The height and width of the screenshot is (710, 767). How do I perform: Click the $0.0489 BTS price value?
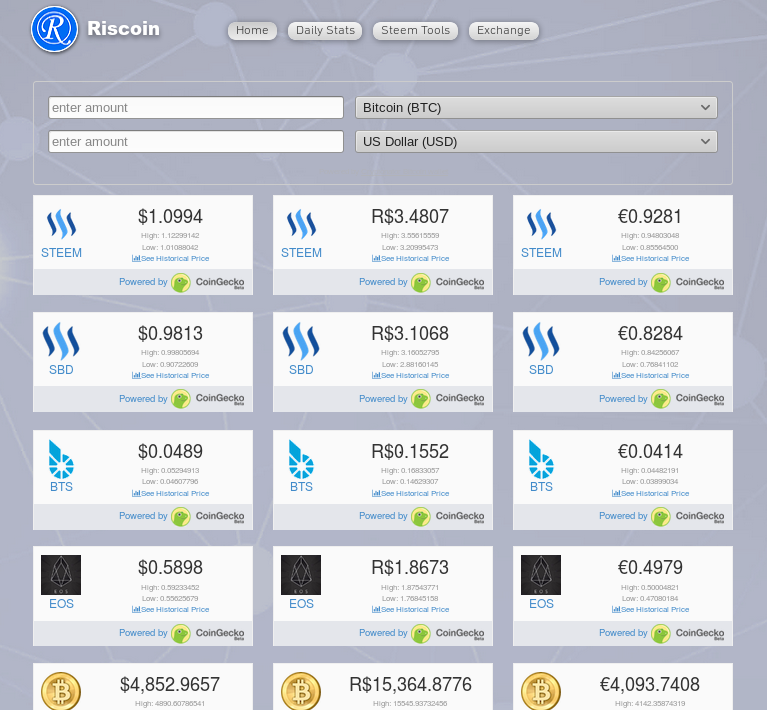click(x=170, y=451)
